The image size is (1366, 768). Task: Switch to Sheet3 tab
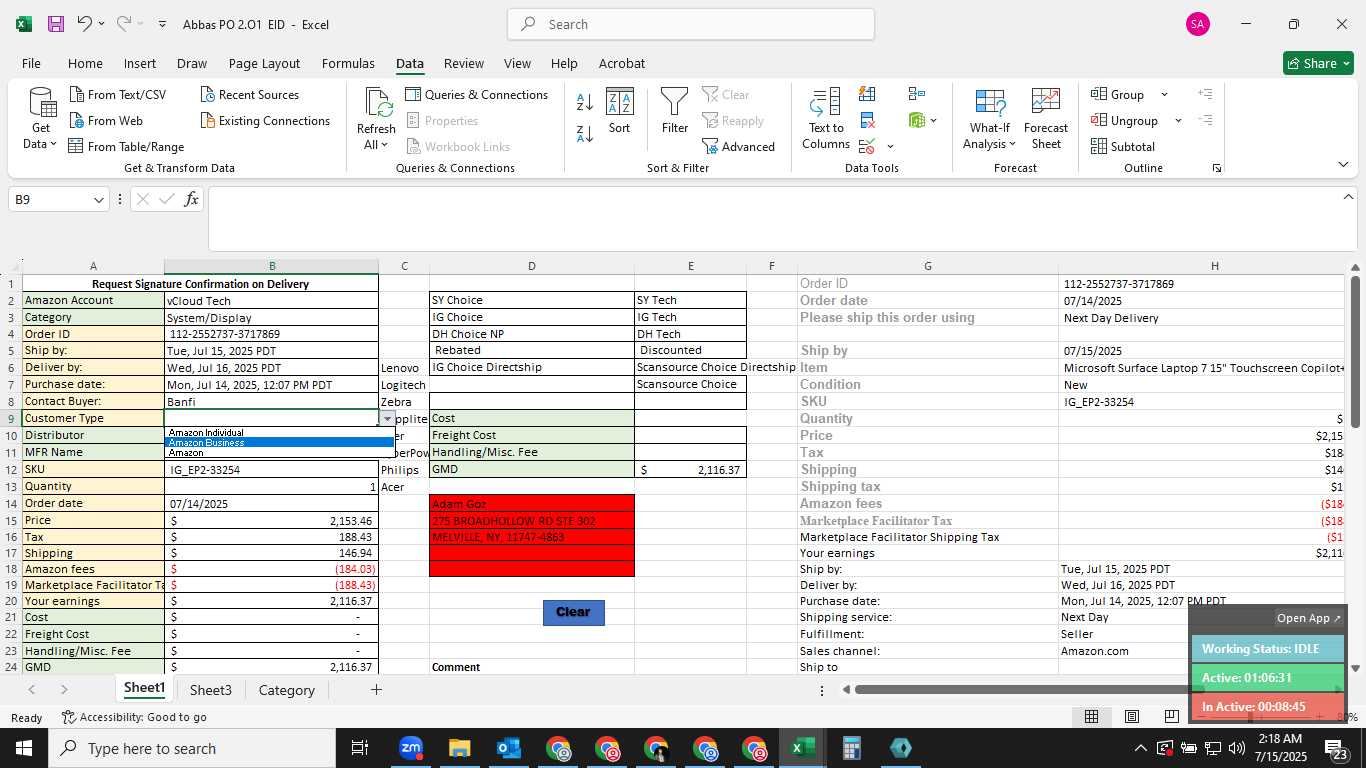point(211,690)
